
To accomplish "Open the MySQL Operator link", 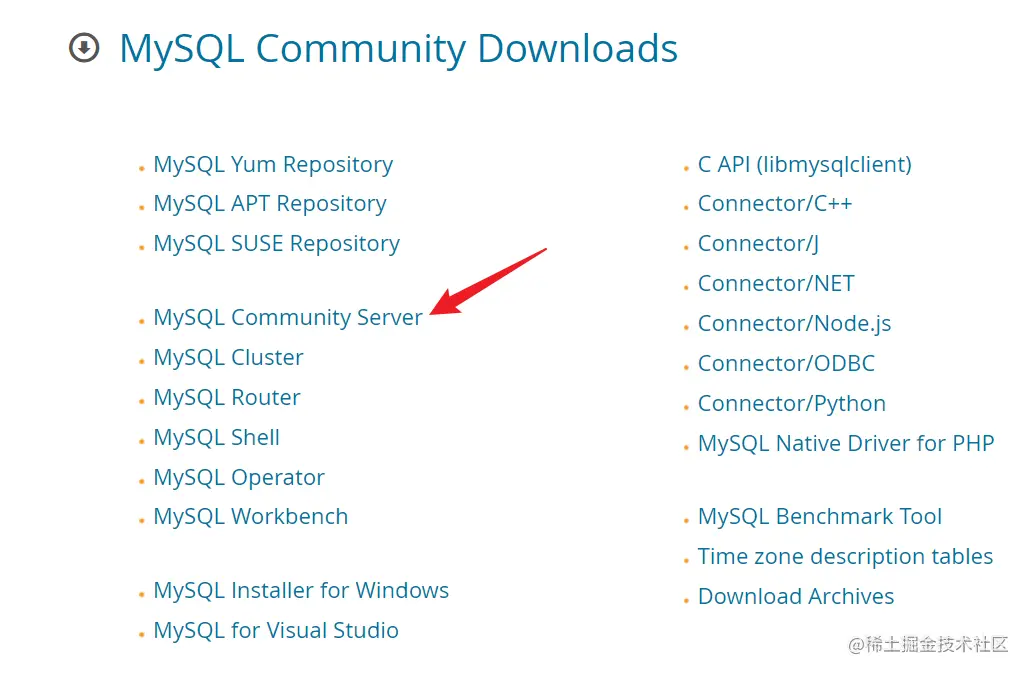I will click(238, 477).
